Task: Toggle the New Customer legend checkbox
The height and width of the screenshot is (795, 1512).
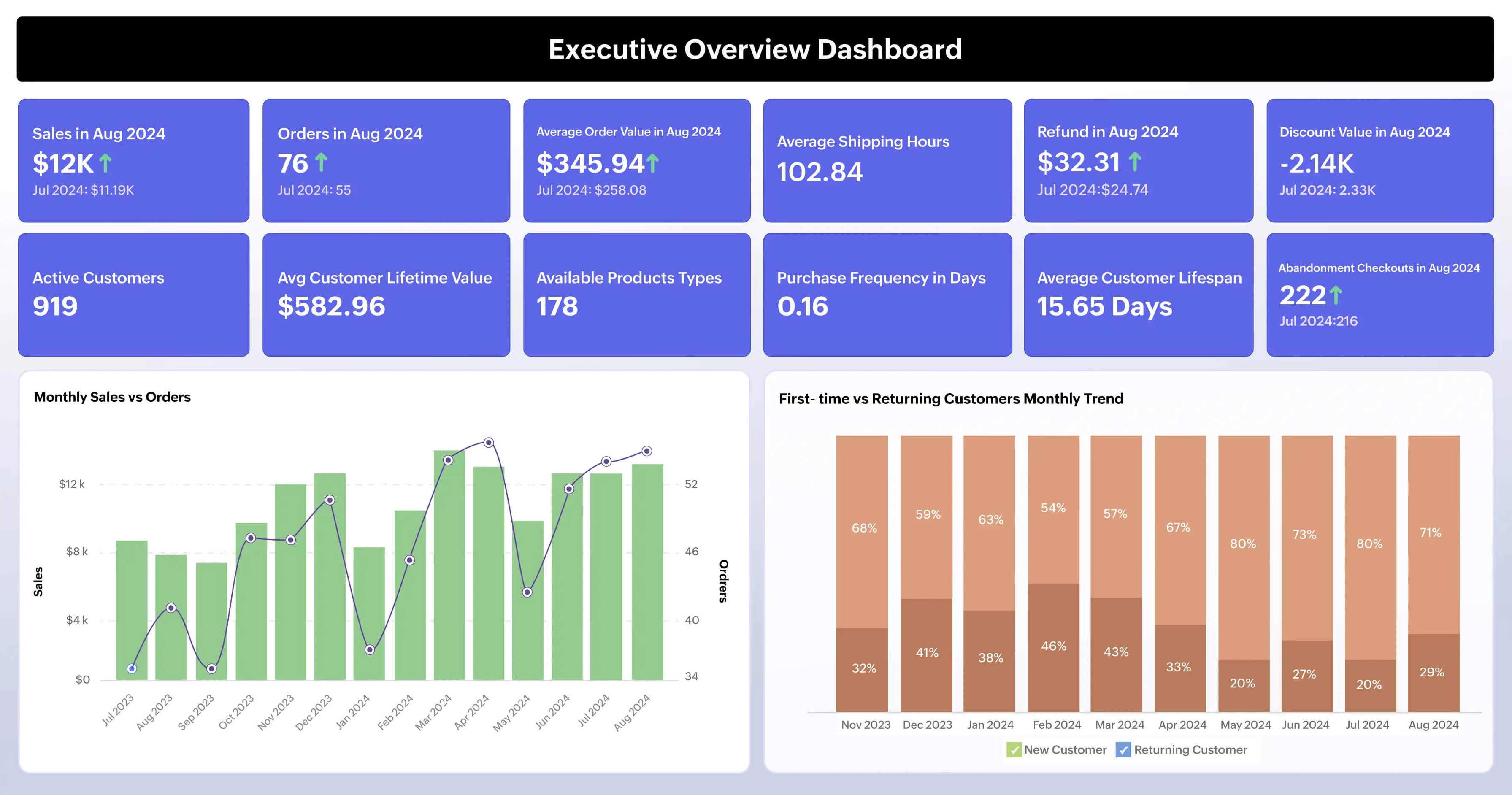Action: [x=1014, y=750]
